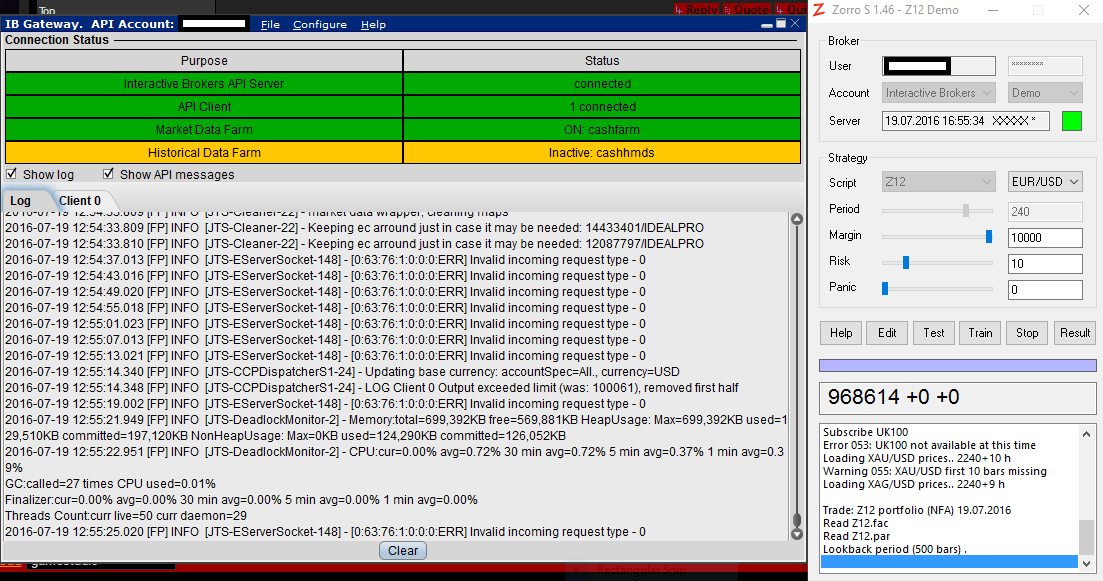Click the up arrow of the Zorro message scrollbar
The image size is (1103, 581).
pyautogui.click(x=1086, y=434)
